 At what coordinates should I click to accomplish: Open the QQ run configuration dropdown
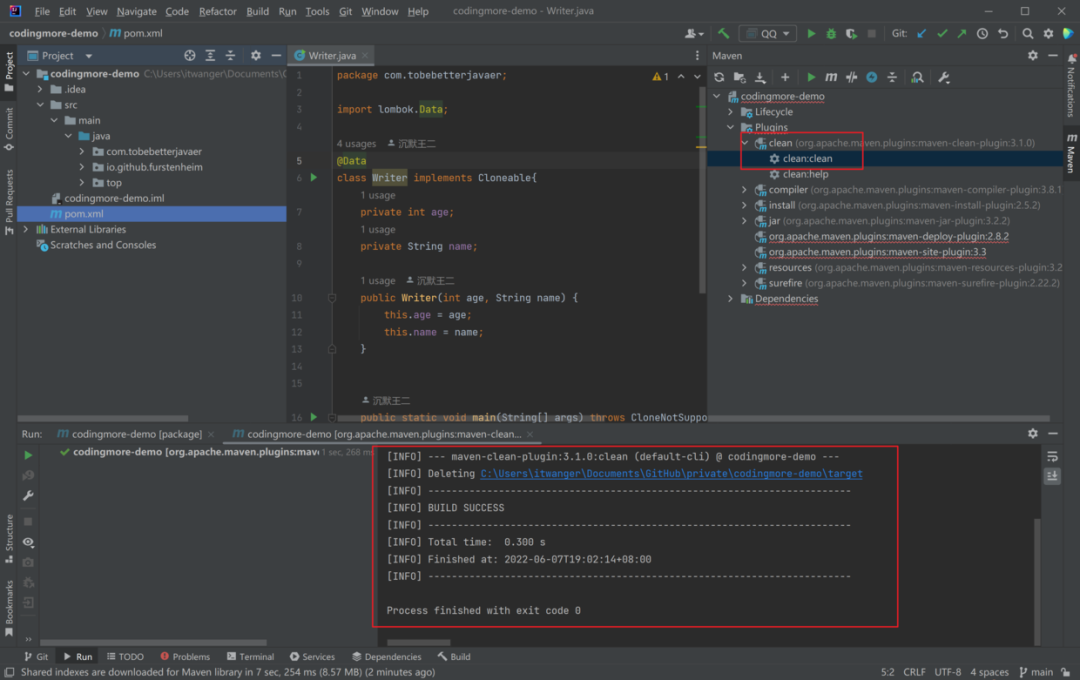point(768,33)
